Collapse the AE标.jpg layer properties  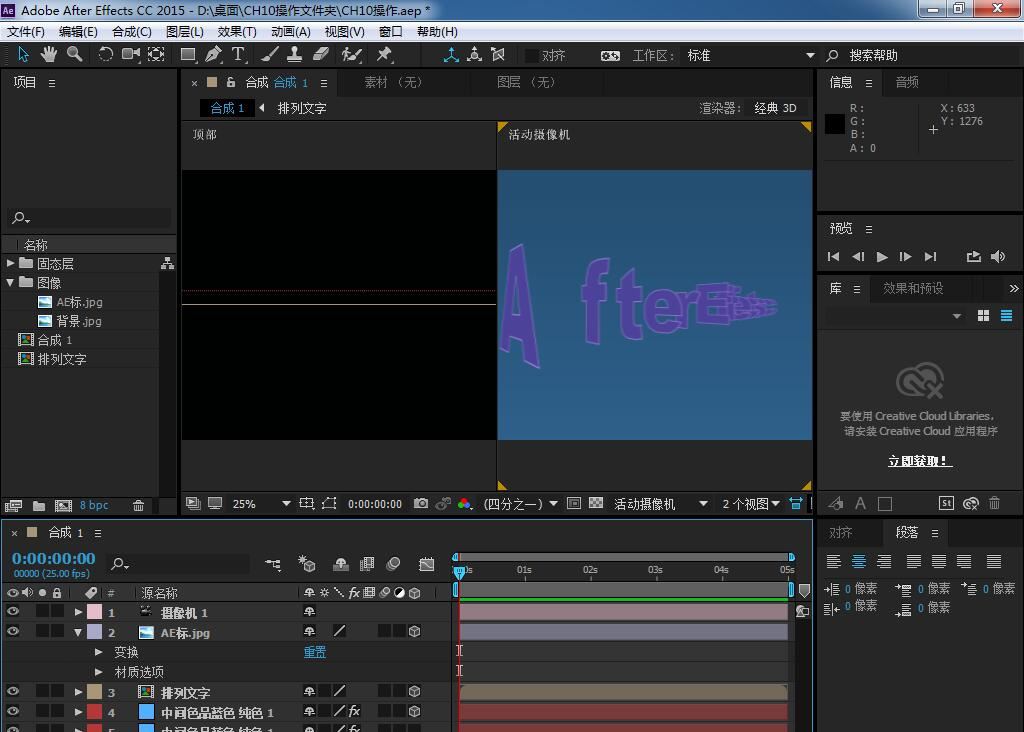pos(78,632)
